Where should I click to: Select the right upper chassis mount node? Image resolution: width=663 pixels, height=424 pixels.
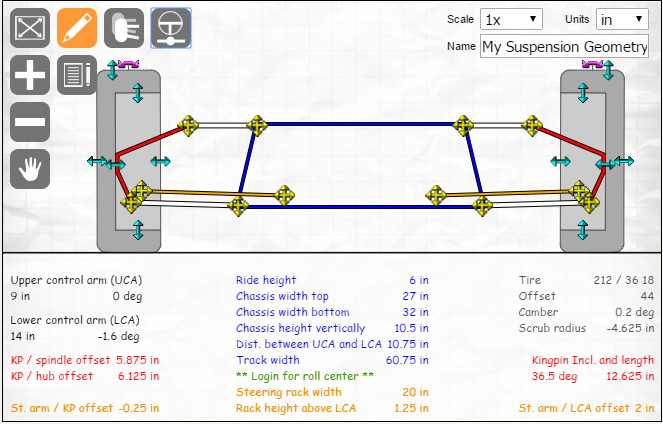462,125
